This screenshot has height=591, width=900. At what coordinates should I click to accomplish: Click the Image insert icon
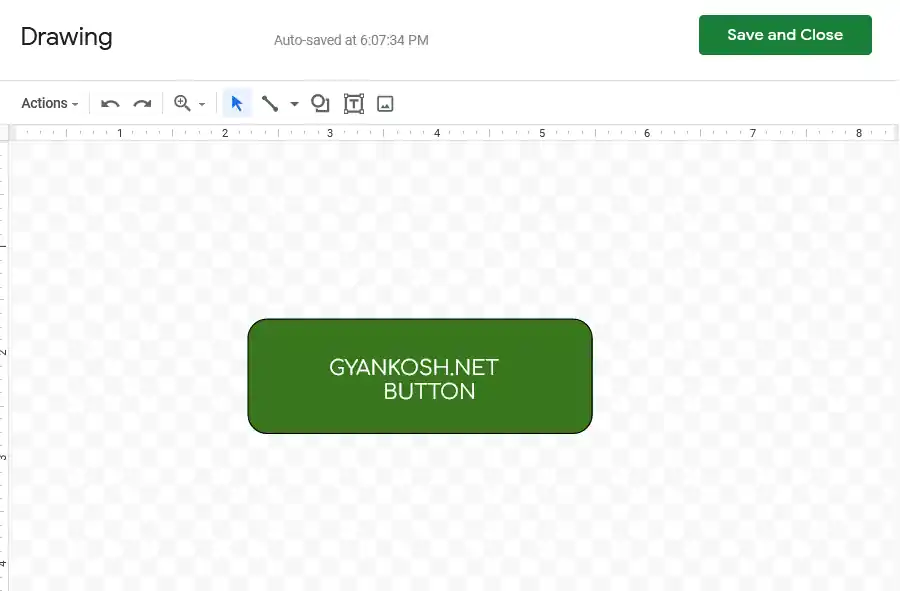[385, 103]
